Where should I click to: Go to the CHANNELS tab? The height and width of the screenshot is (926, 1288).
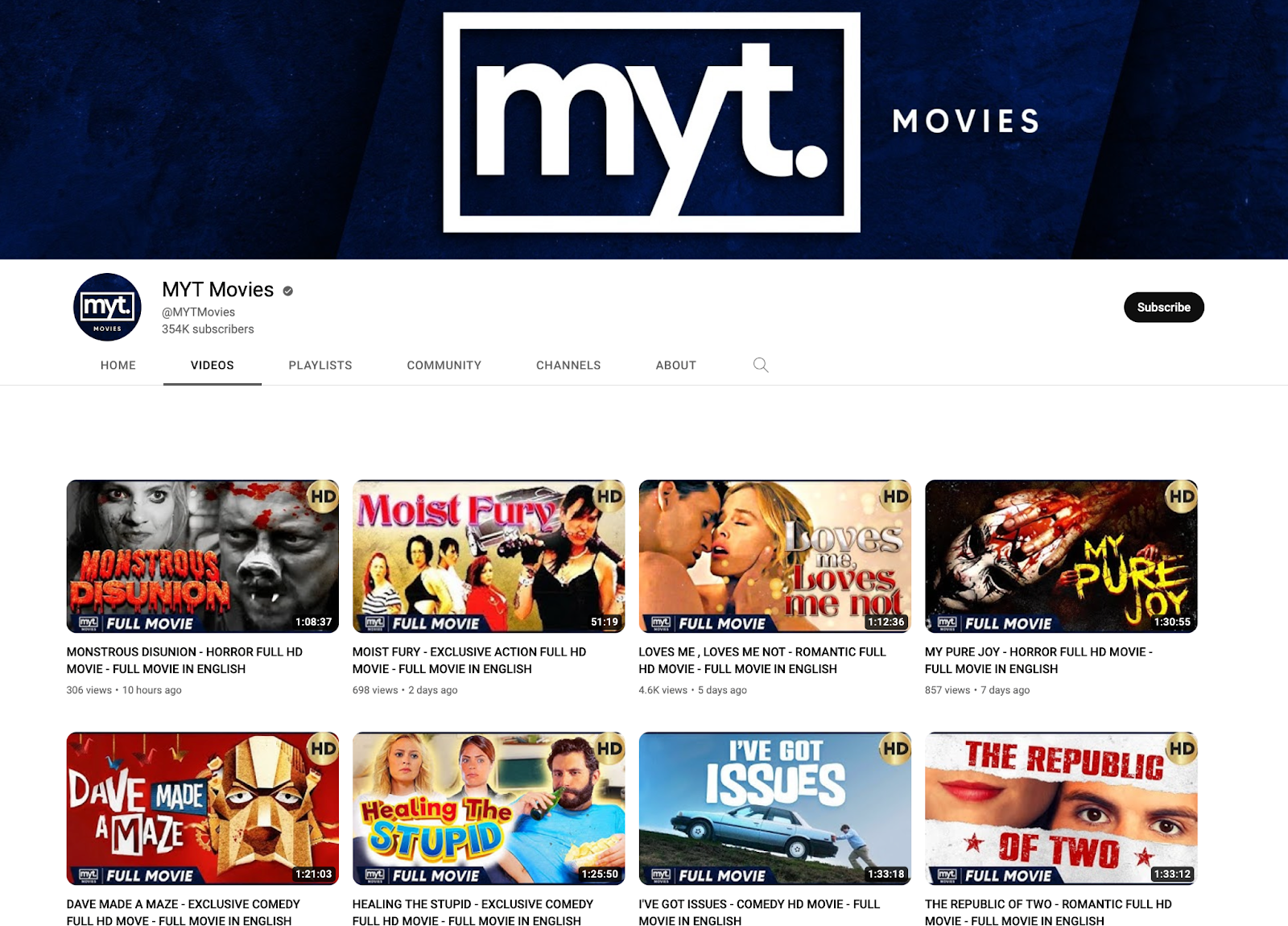pos(568,365)
